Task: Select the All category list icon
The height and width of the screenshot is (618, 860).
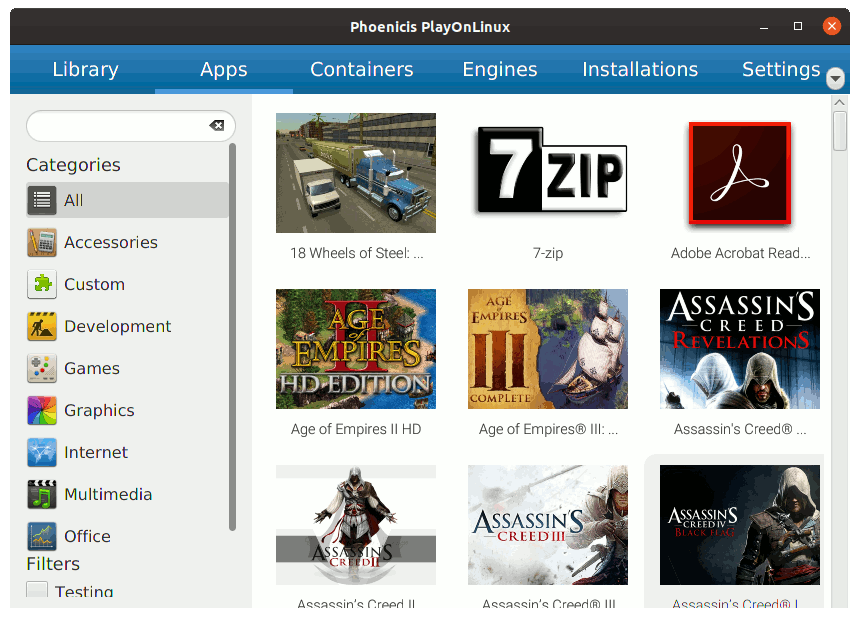Action: pyautogui.click(x=42, y=200)
